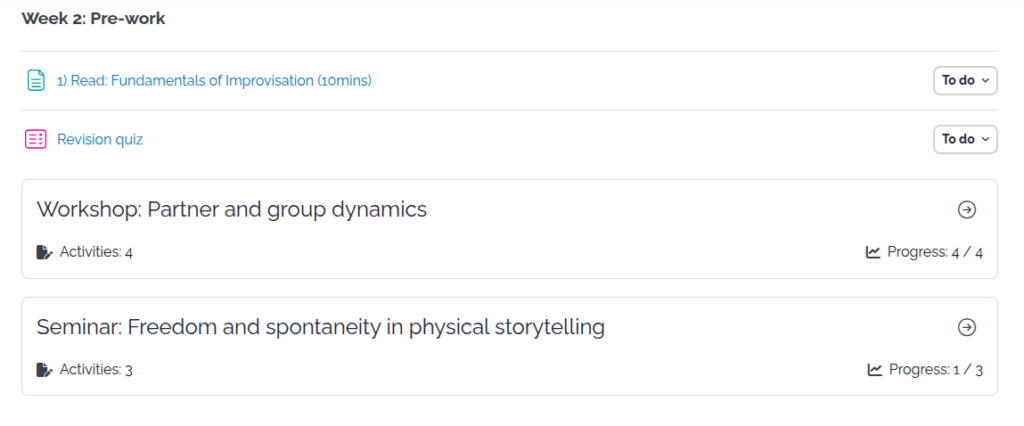
Task: Open Read: Fundamentals of Improvisation link
Action: (x=214, y=81)
